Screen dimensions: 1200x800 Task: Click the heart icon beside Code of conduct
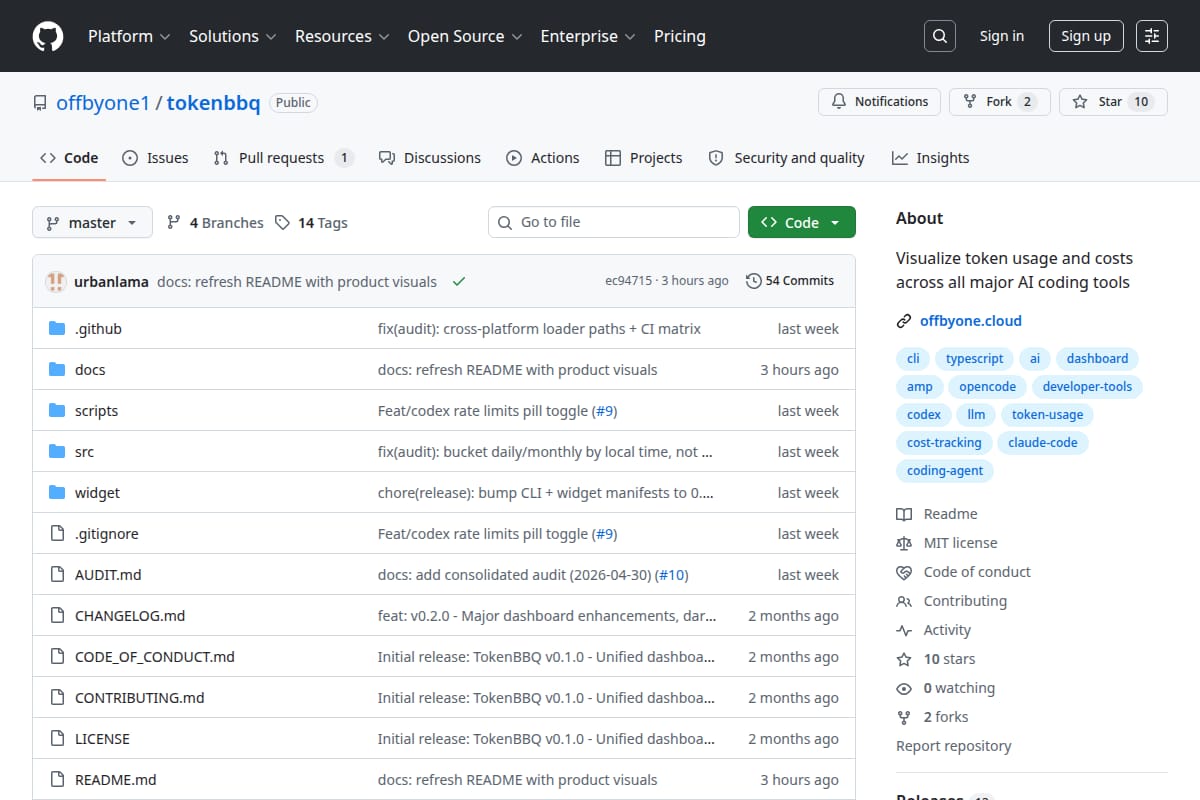pyautogui.click(x=904, y=572)
